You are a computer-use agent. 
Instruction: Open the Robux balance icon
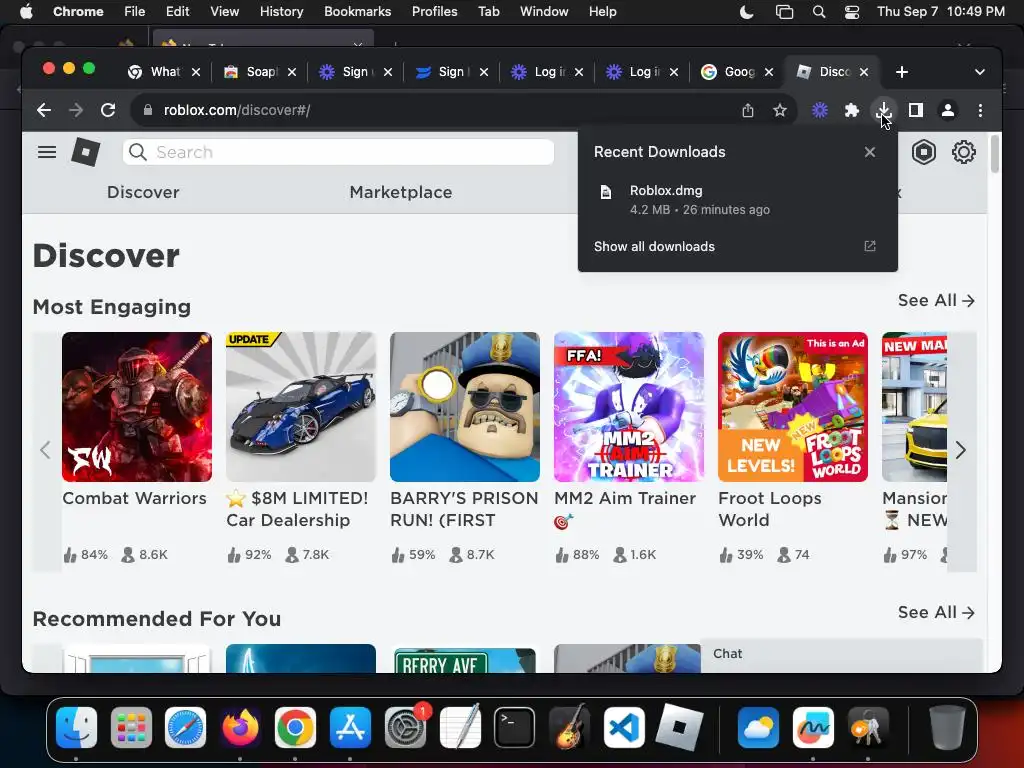[x=923, y=152]
